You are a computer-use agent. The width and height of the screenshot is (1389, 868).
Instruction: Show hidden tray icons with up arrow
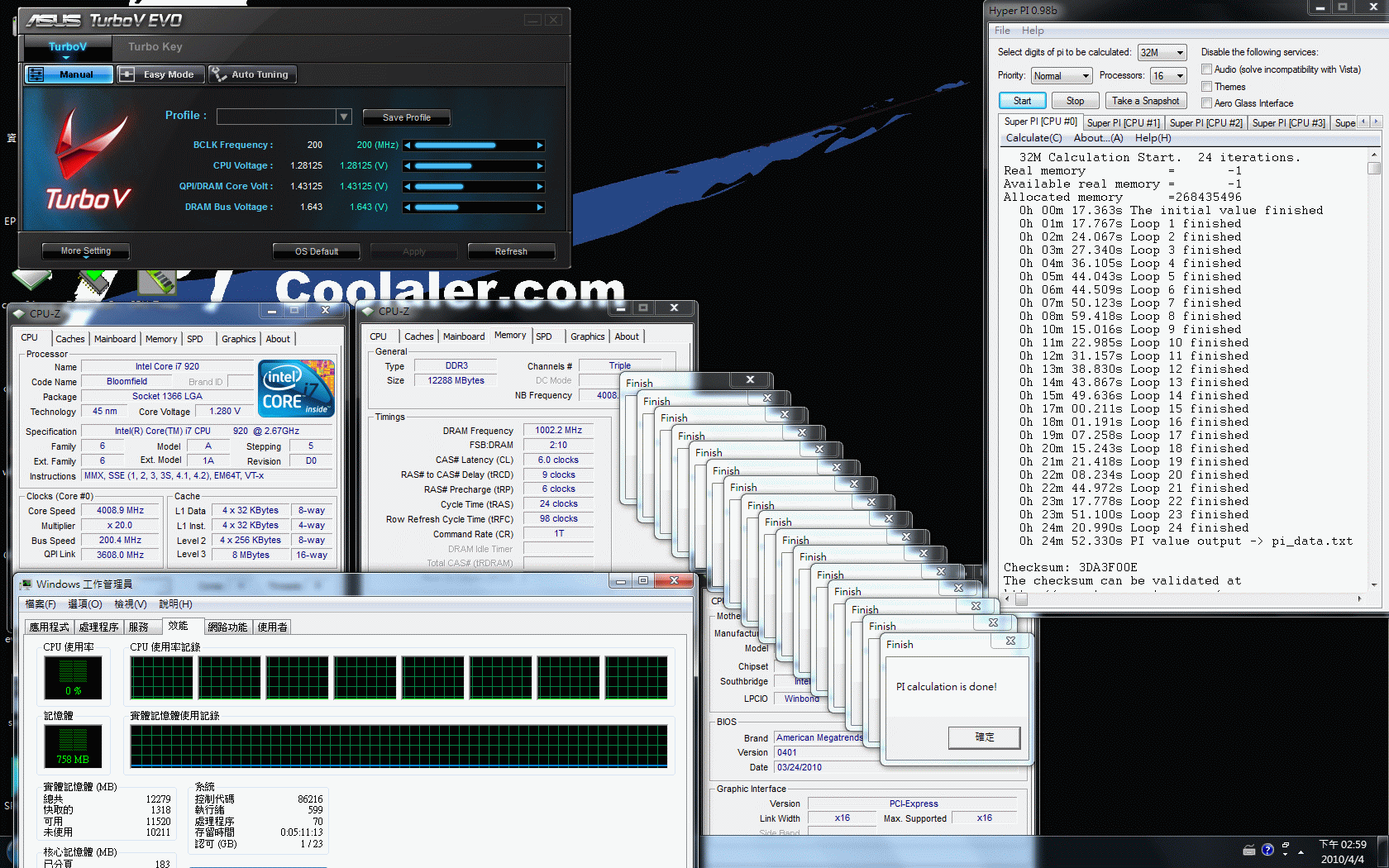1301,851
